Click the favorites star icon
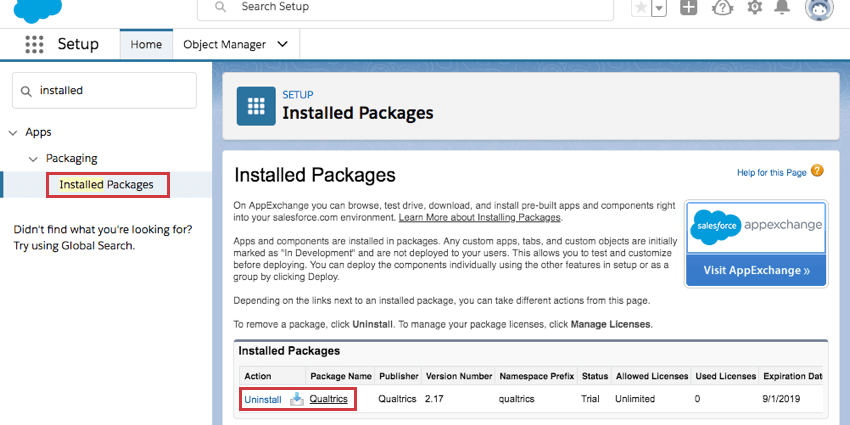850x425 pixels. pyautogui.click(x=641, y=8)
